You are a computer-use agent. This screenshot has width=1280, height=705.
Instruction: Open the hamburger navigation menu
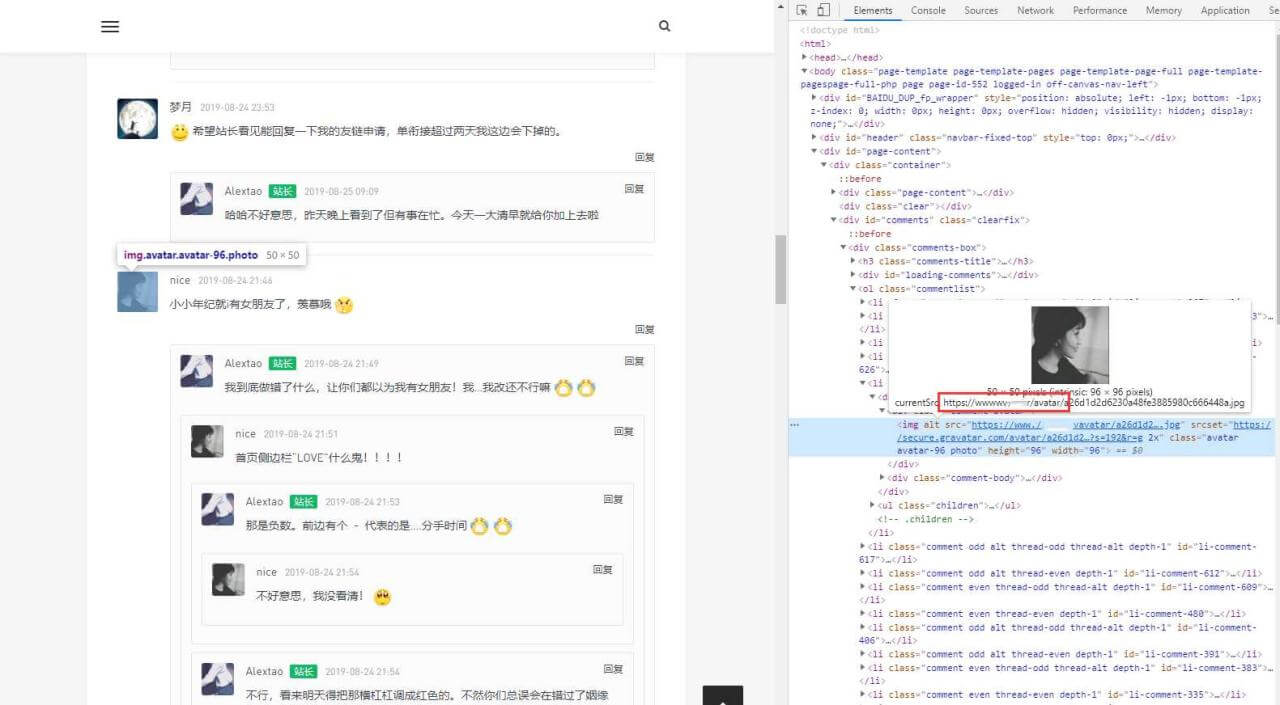coord(110,27)
